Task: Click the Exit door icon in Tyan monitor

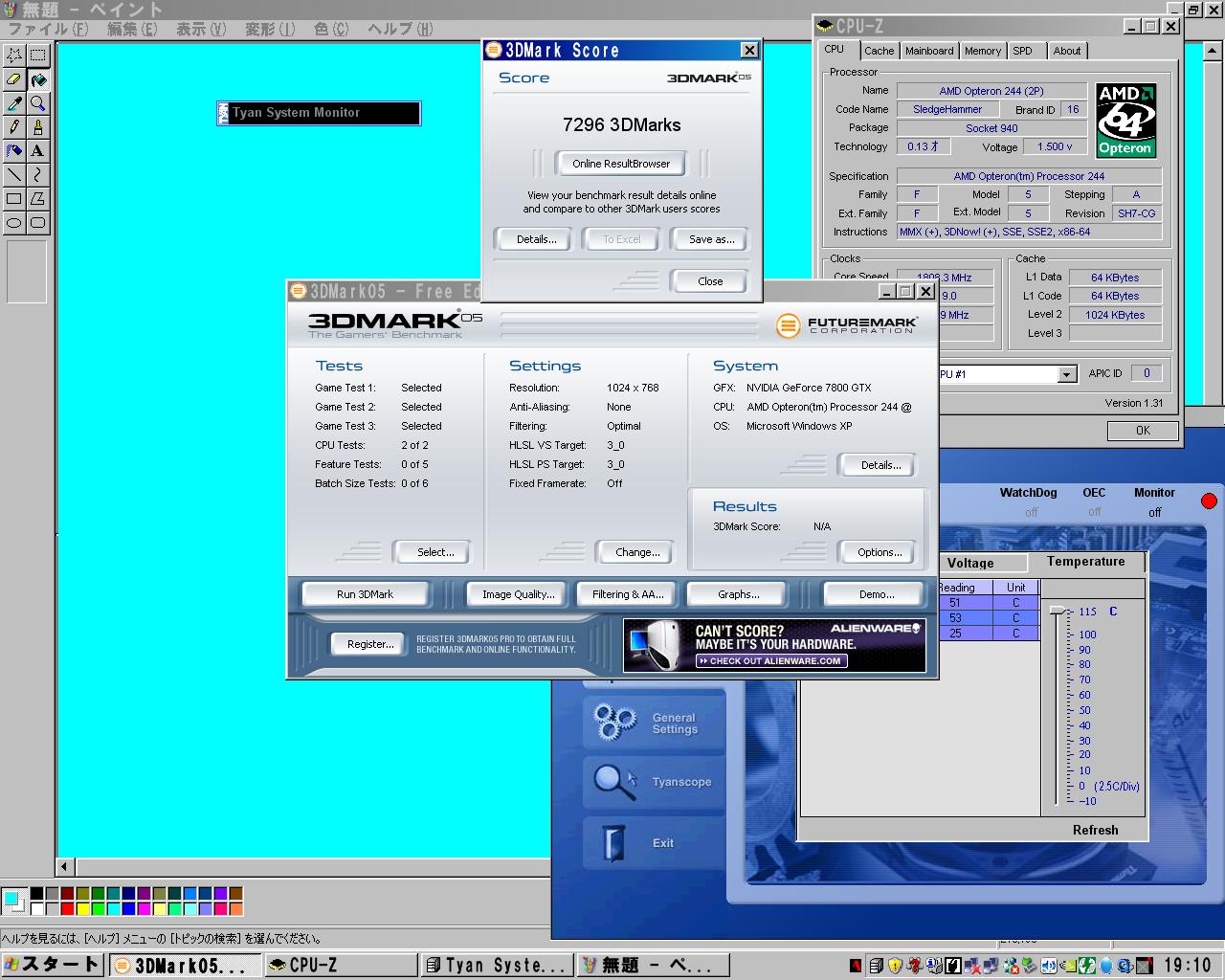Action: point(614,843)
